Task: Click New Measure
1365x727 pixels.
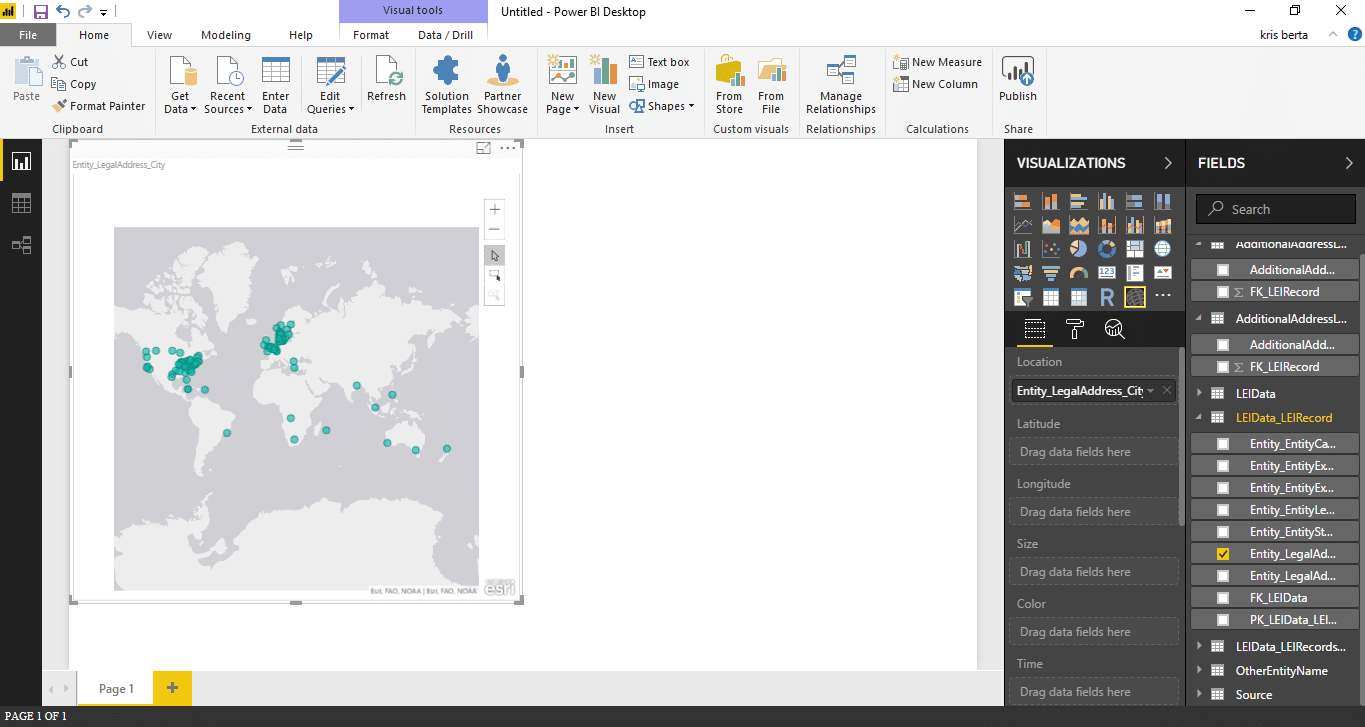Action: point(938,62)
